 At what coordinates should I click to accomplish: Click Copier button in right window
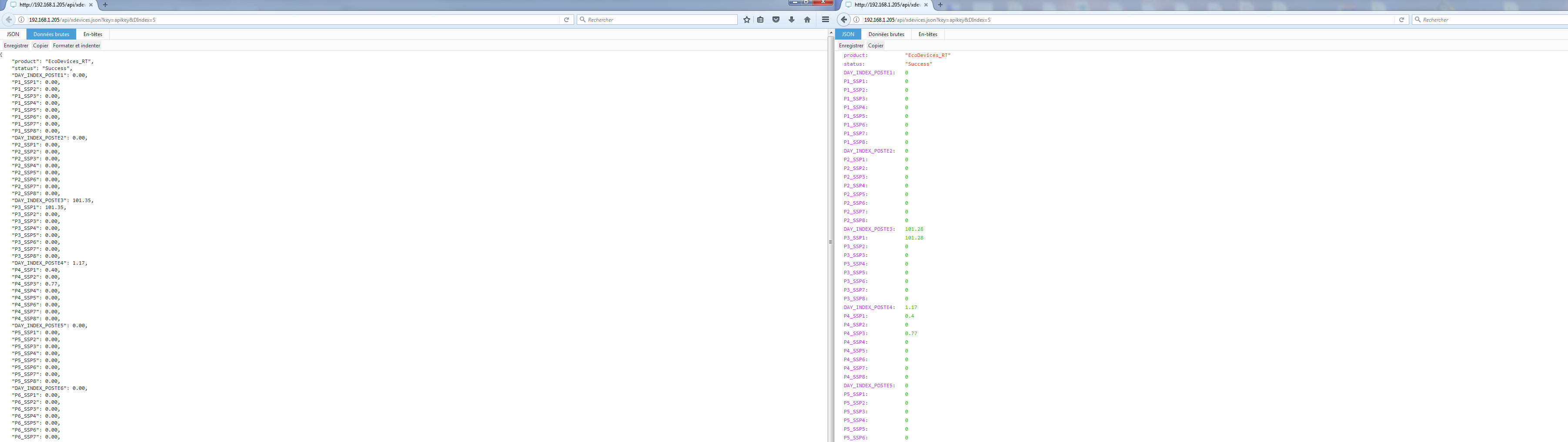[875, 46]
